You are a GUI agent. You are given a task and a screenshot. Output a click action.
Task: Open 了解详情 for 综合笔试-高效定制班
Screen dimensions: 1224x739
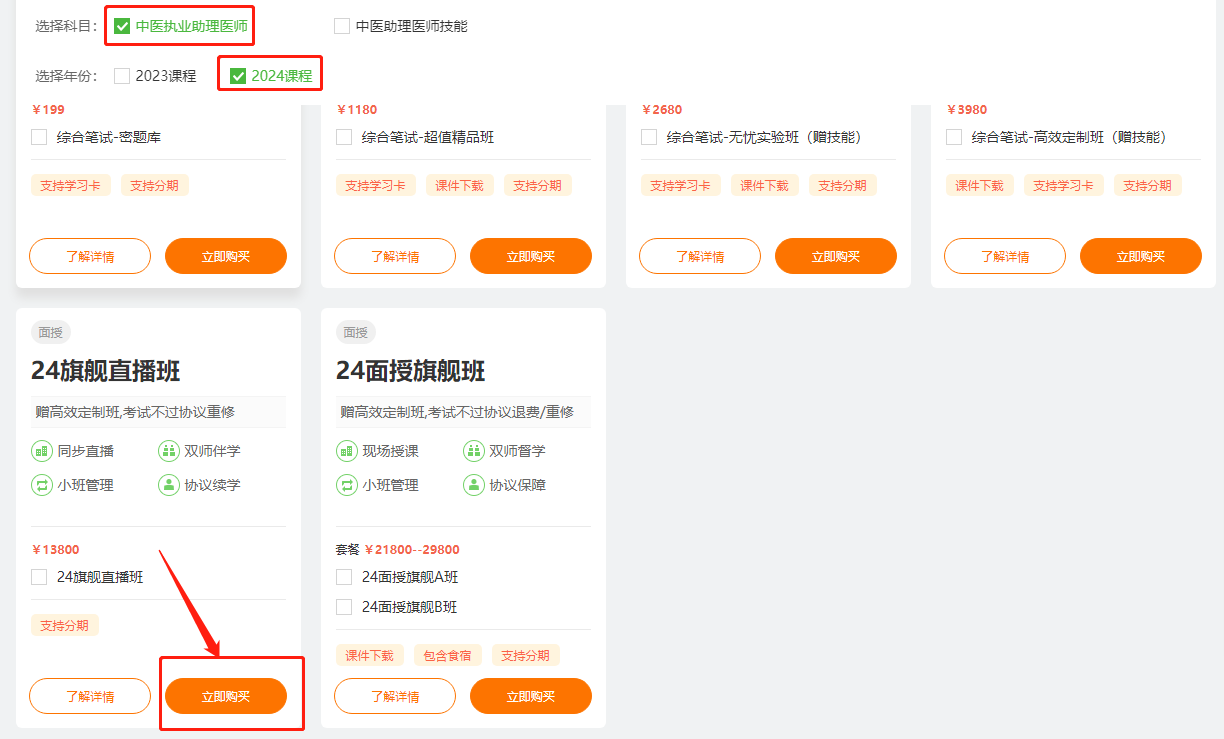1004,256
